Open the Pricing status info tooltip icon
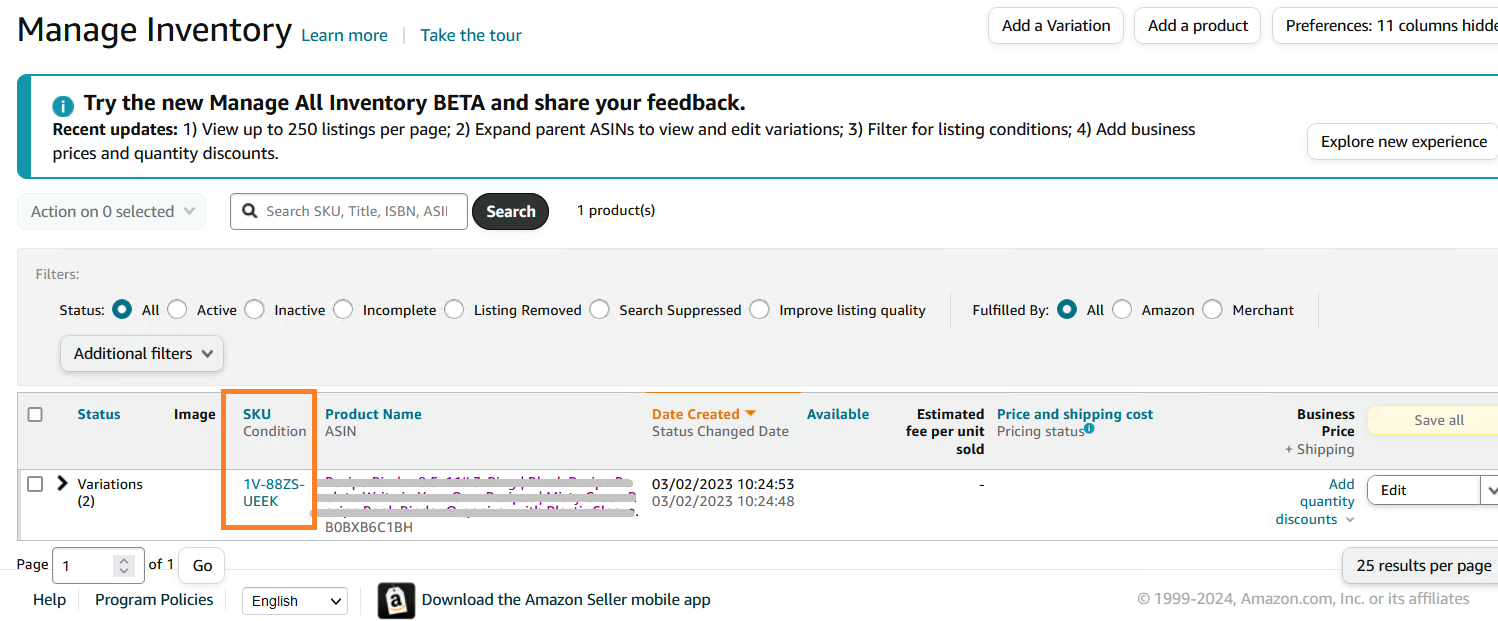 tap(1088, 426)
